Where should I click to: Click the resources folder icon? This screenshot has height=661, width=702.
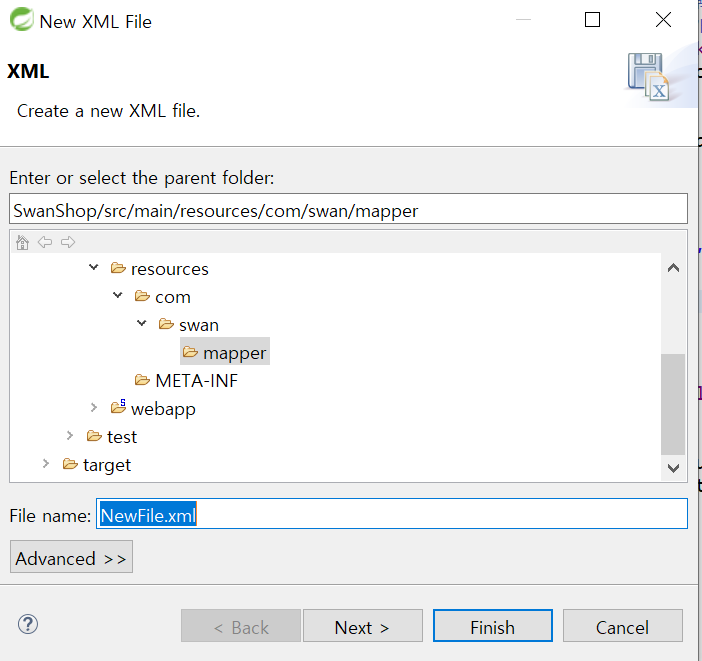pos(118,268)
